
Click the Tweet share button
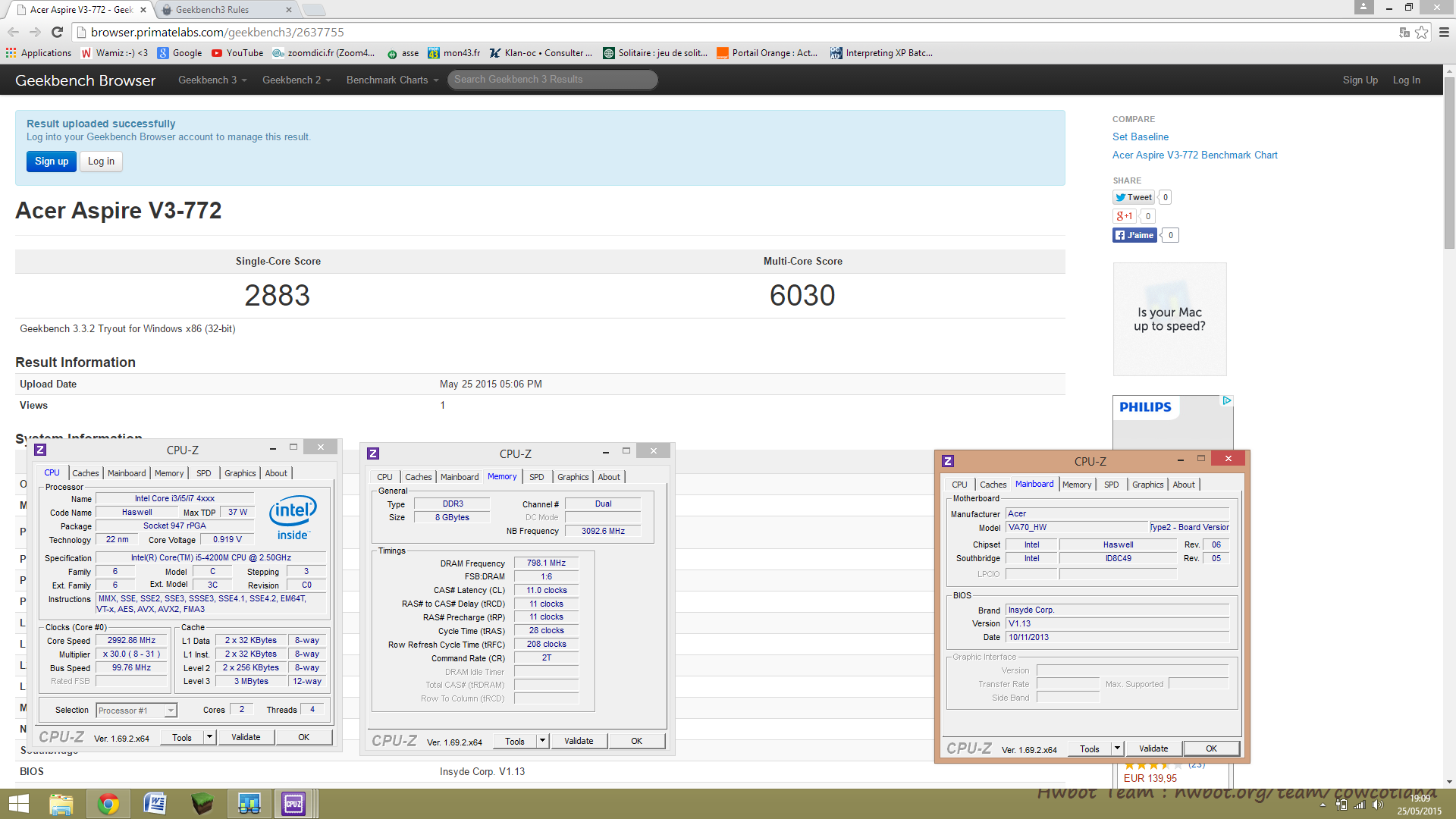[x=1134, y=197]
